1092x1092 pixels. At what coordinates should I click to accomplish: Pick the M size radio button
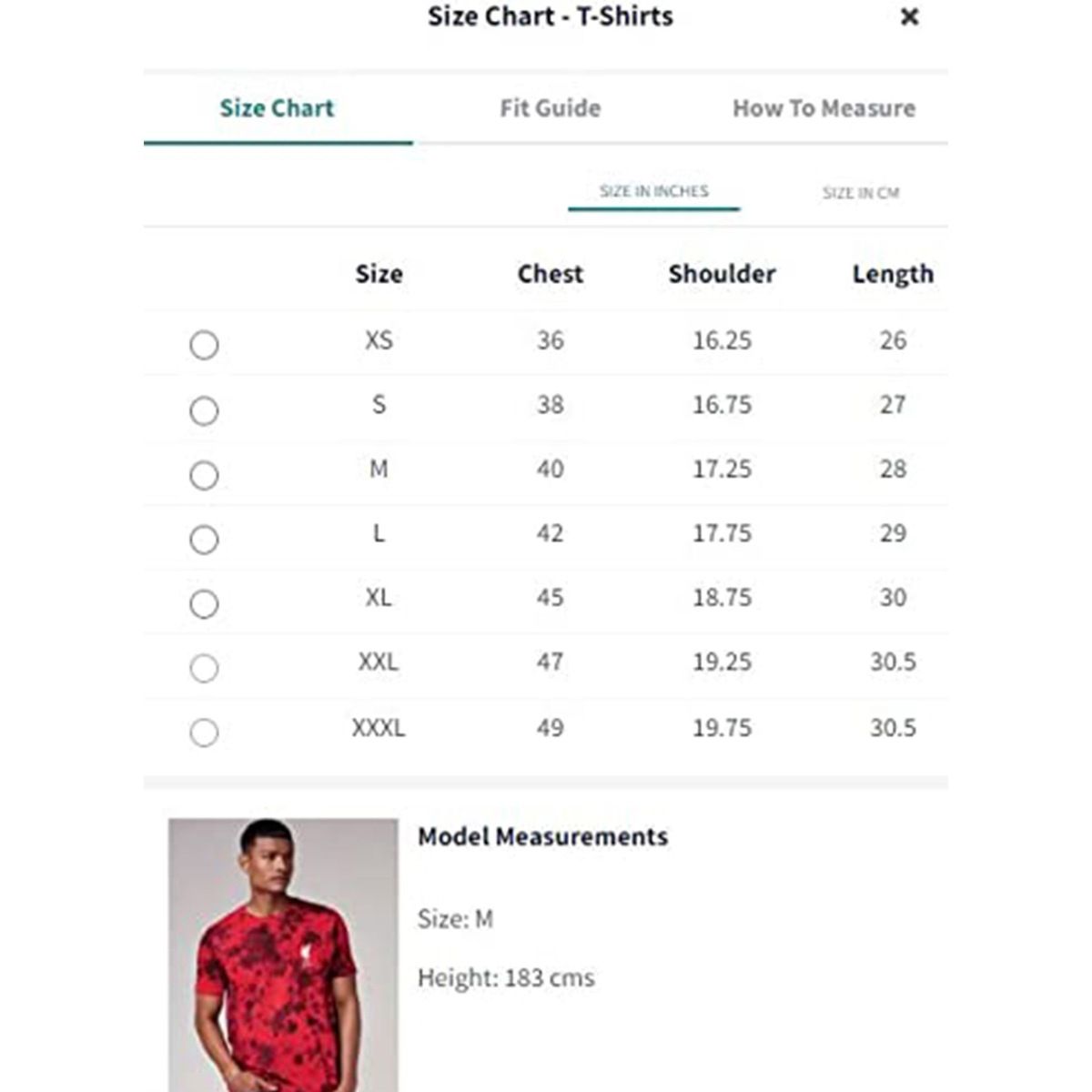204,475
